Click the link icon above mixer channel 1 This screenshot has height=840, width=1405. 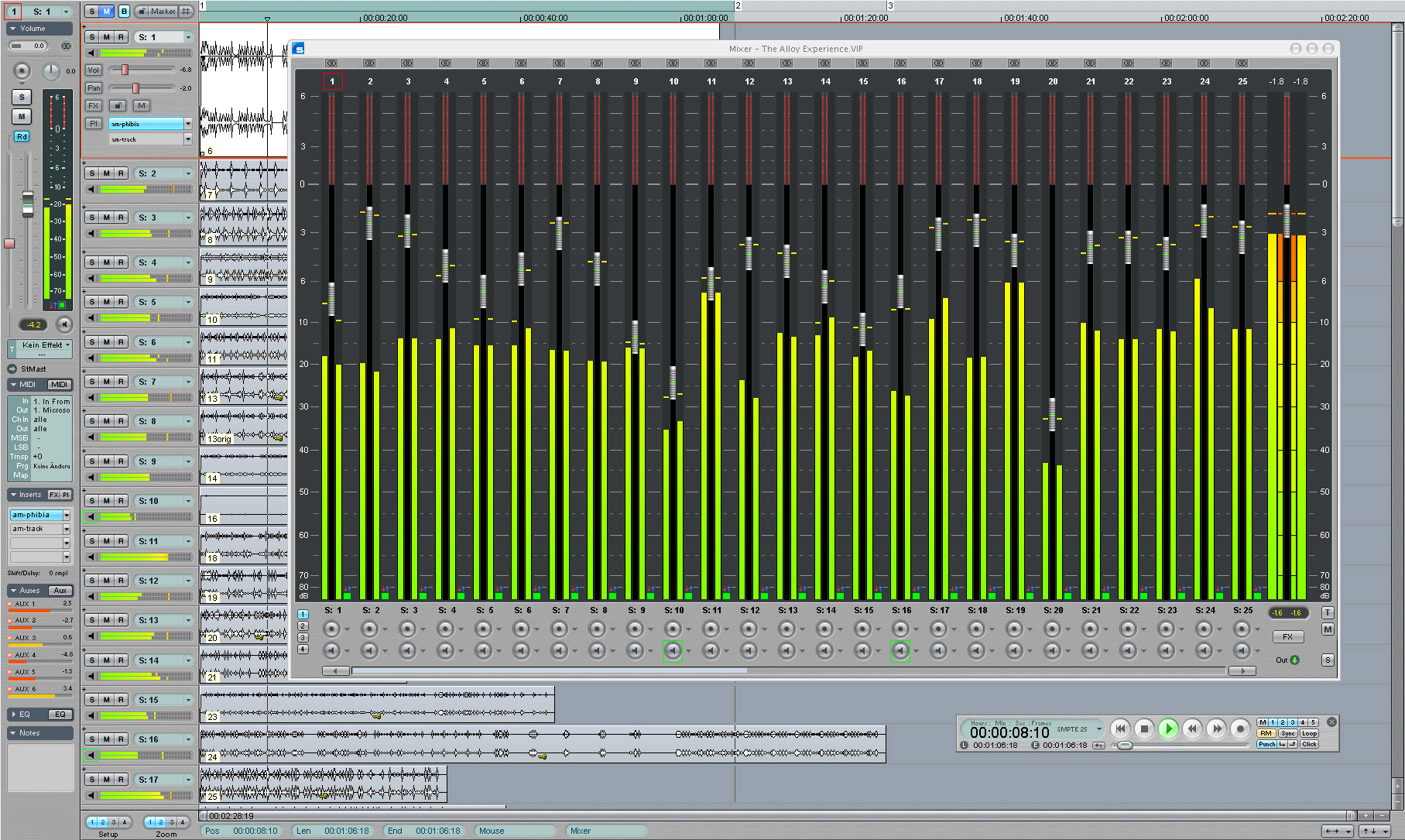tap(331, 63)
